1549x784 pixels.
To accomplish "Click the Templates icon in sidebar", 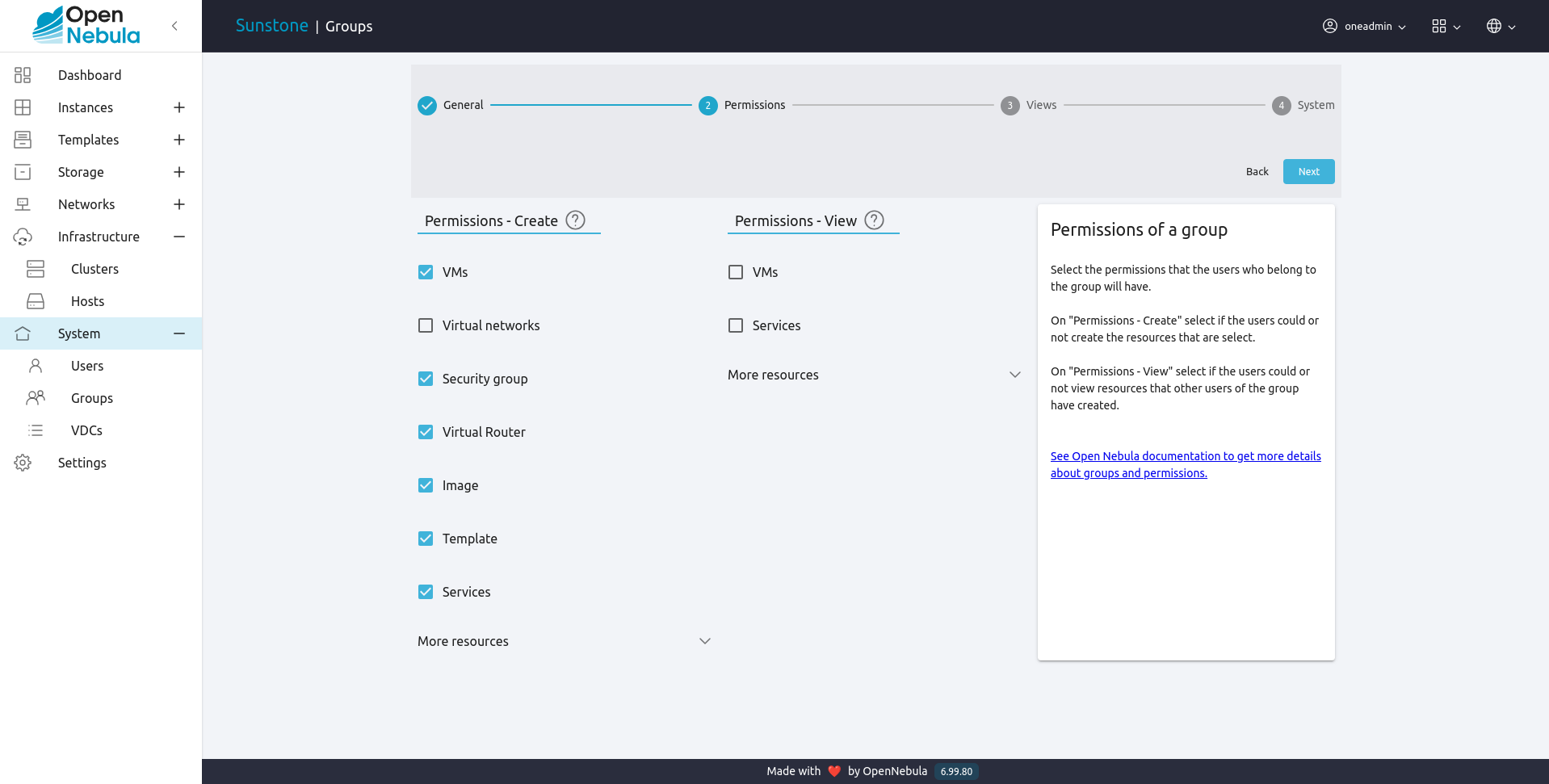I will pyautogui.click(x=23, y=140).
